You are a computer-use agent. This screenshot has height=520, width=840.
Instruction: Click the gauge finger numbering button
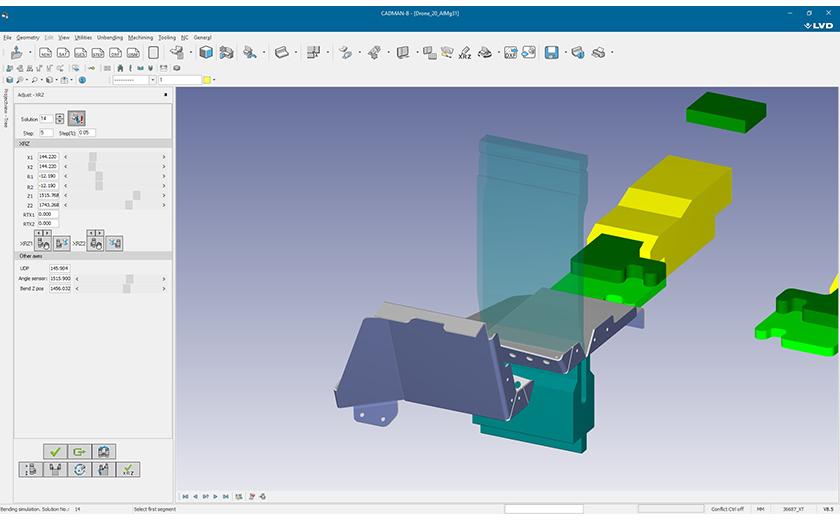(31, 470)
